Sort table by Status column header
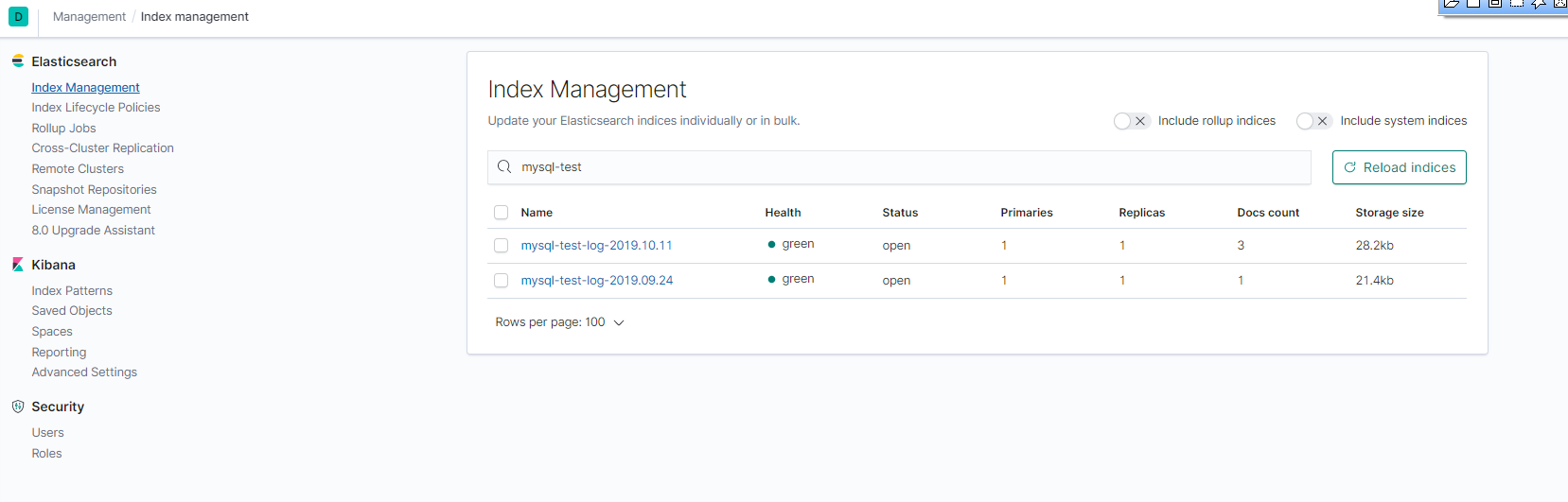The height and width of the screenshot is (502, 1568). coord(900,213)
